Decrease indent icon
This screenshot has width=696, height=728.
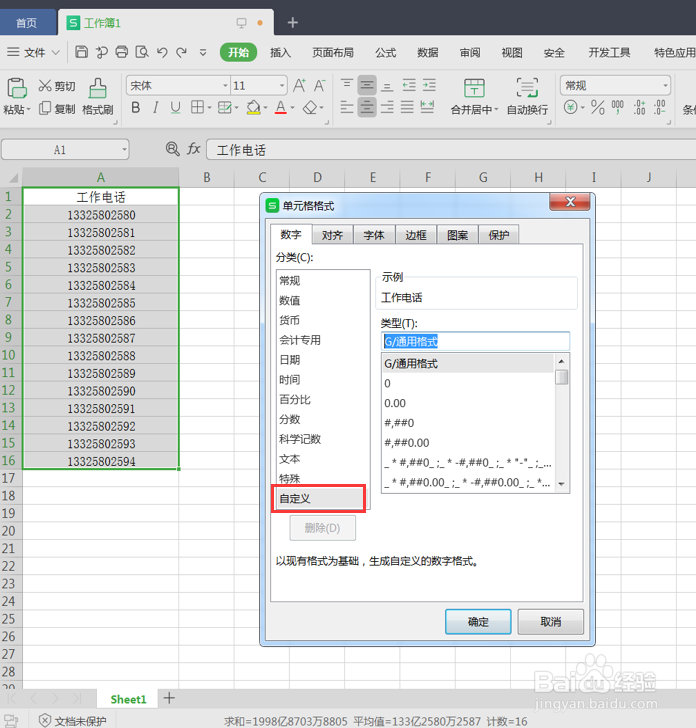tap(409, 85)
